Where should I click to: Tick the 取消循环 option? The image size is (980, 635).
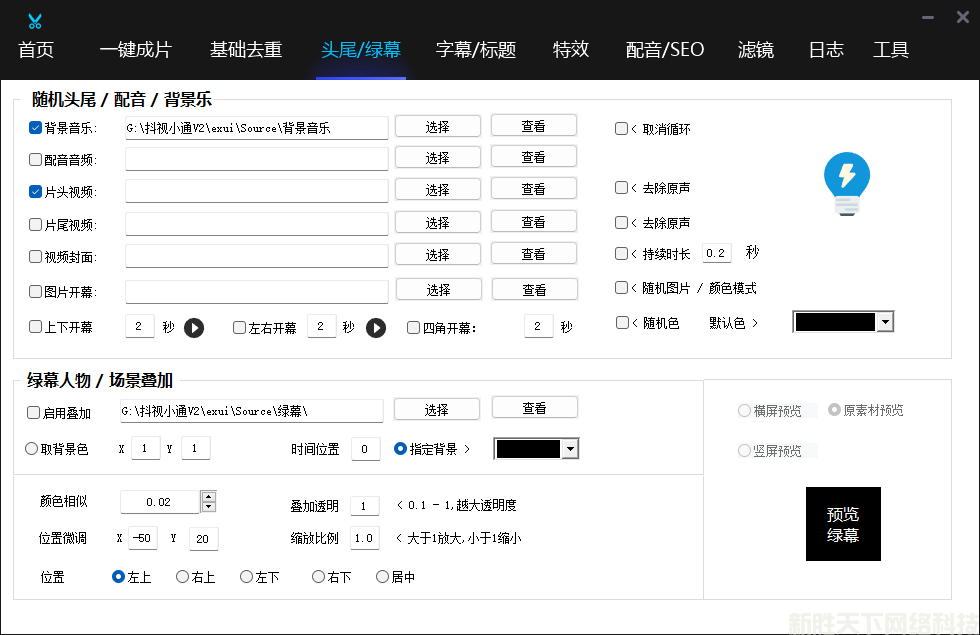(621, 129)
